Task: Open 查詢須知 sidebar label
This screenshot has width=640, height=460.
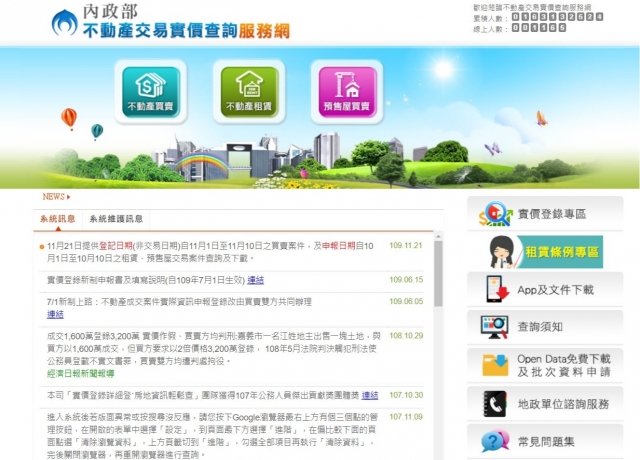Action: [x=540, y=327]
